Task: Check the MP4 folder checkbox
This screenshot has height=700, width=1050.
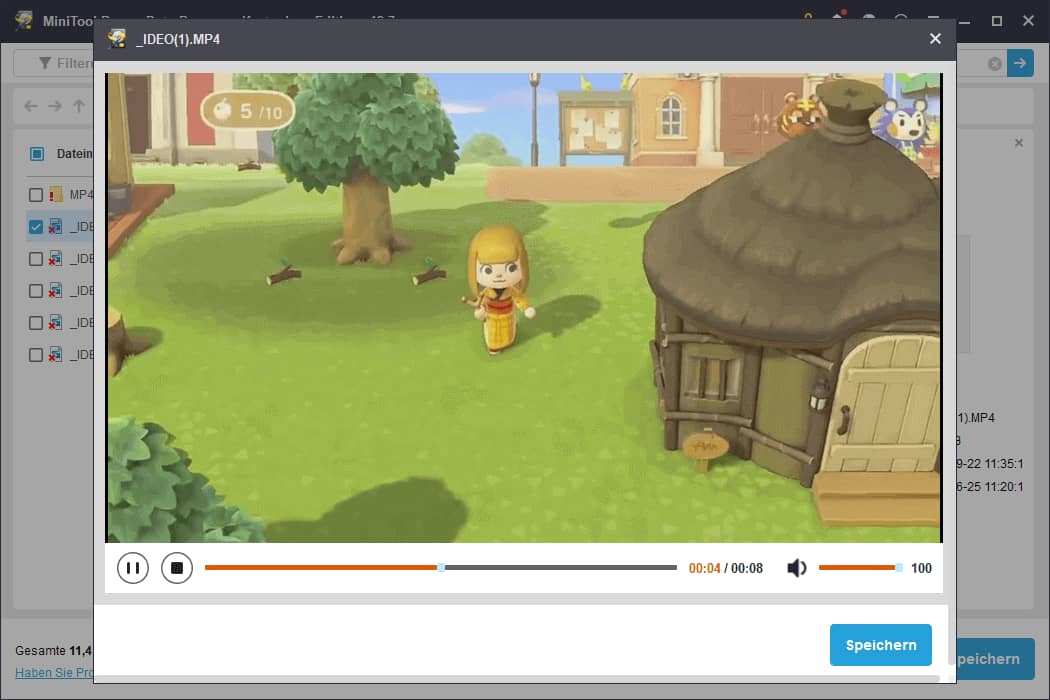Action: coord(36,195)
